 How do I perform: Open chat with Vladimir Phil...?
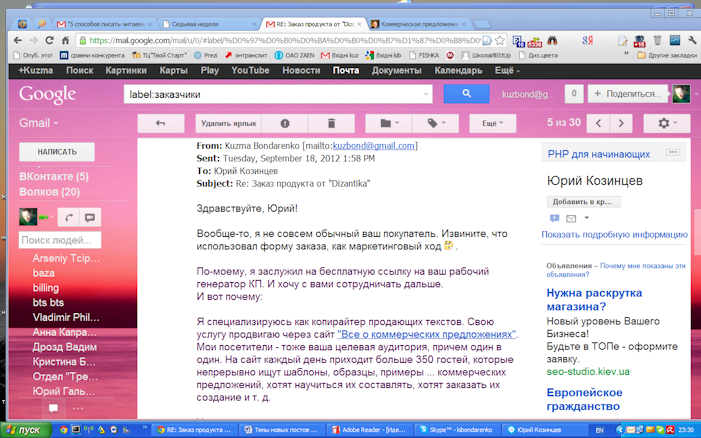tap(66, 317)
